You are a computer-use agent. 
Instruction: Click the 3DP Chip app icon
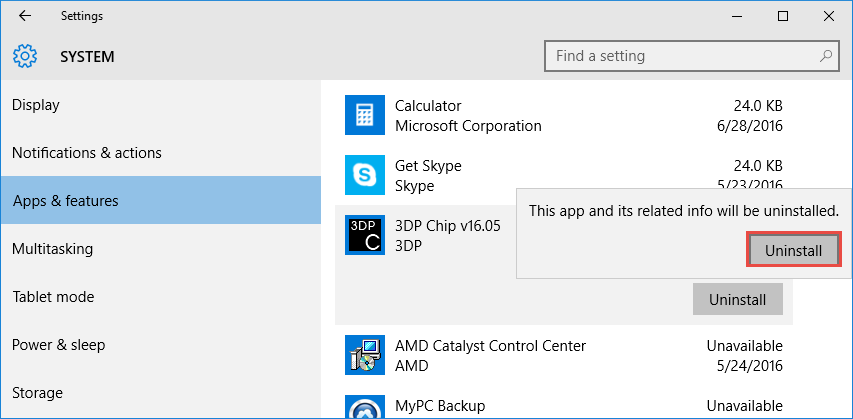(364, 235)
